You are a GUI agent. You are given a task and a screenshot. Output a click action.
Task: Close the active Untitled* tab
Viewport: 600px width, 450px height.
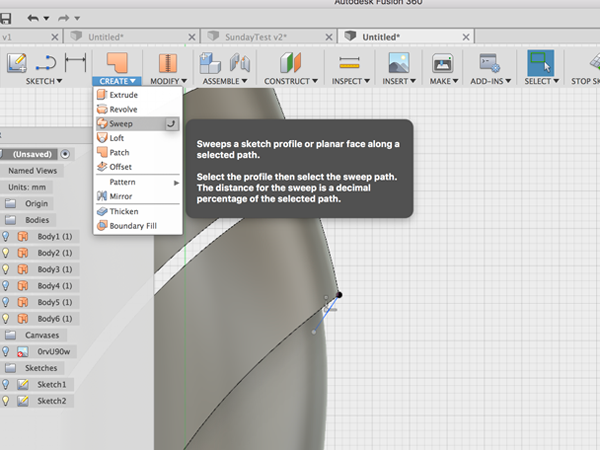coord(466,37)
